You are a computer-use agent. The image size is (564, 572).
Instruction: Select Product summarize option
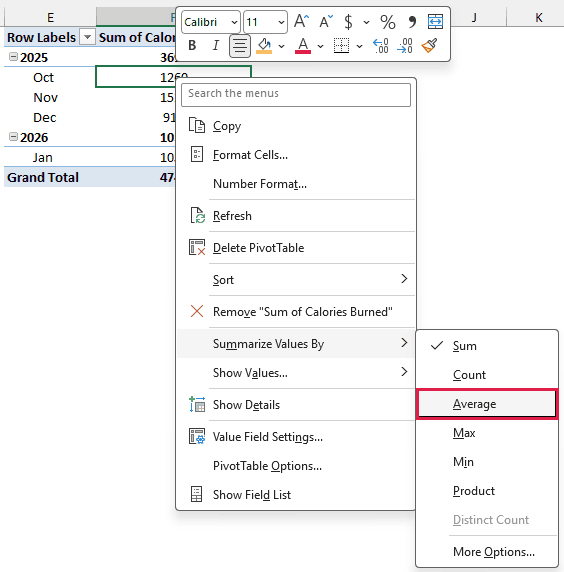point(487,491)
